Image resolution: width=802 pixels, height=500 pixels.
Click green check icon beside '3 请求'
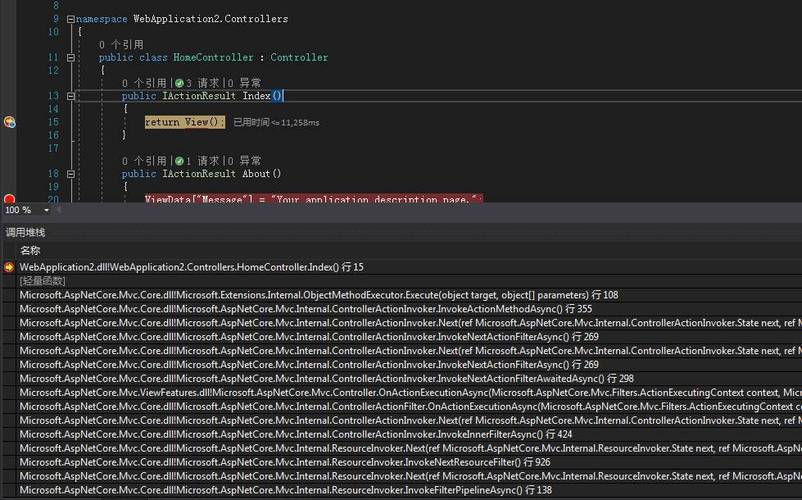pyautogui.click(x=179, y=83)
